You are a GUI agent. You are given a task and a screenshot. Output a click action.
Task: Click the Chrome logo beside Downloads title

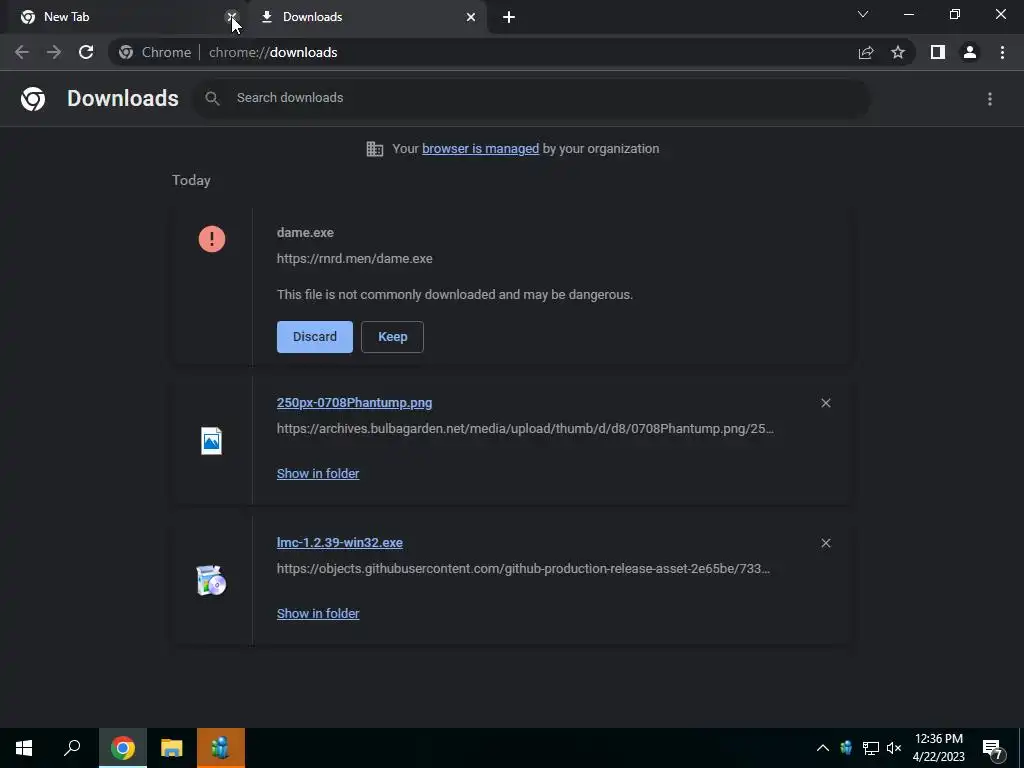click(x=33, y=99)
